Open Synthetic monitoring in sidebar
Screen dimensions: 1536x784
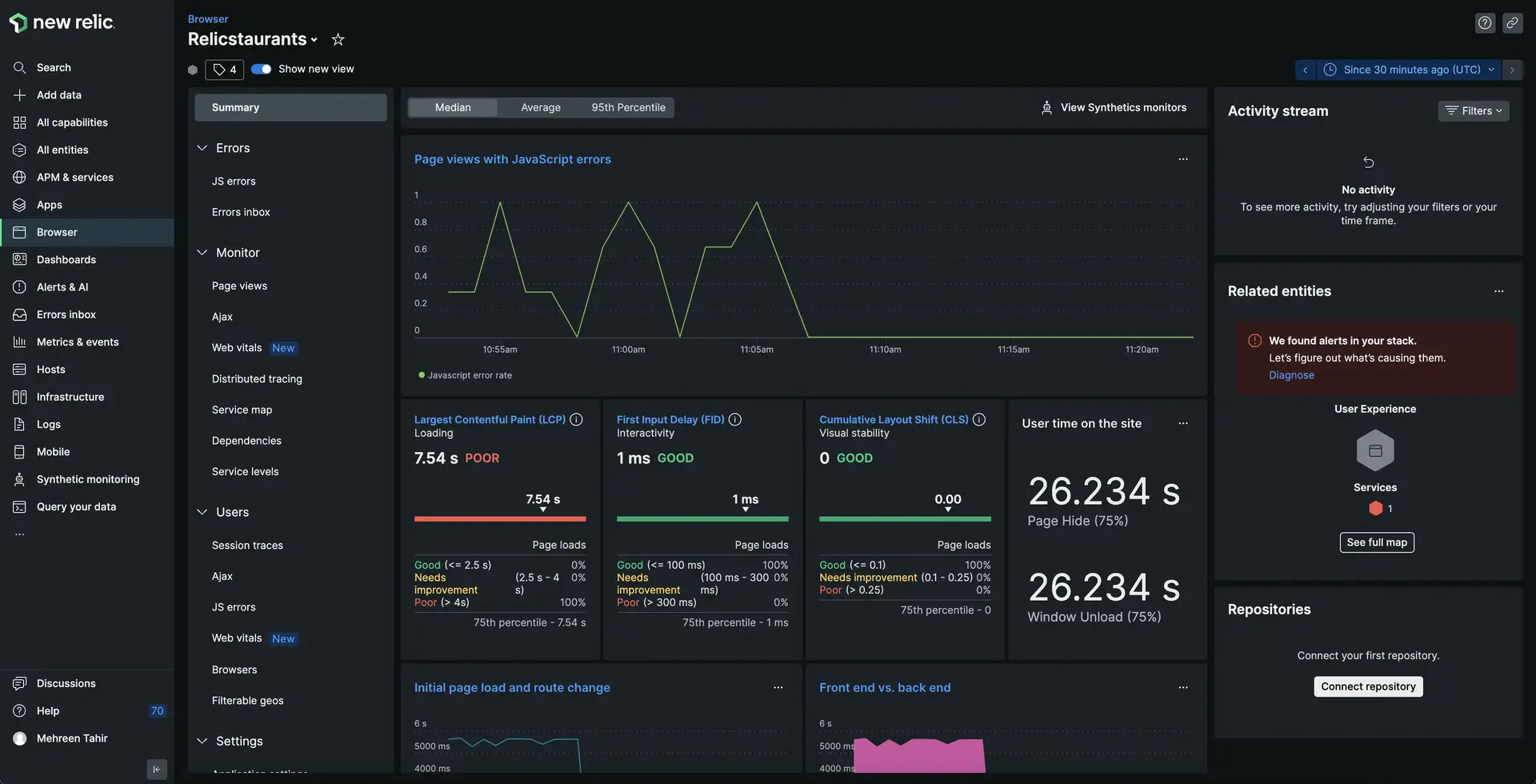[x=86, y=479]
